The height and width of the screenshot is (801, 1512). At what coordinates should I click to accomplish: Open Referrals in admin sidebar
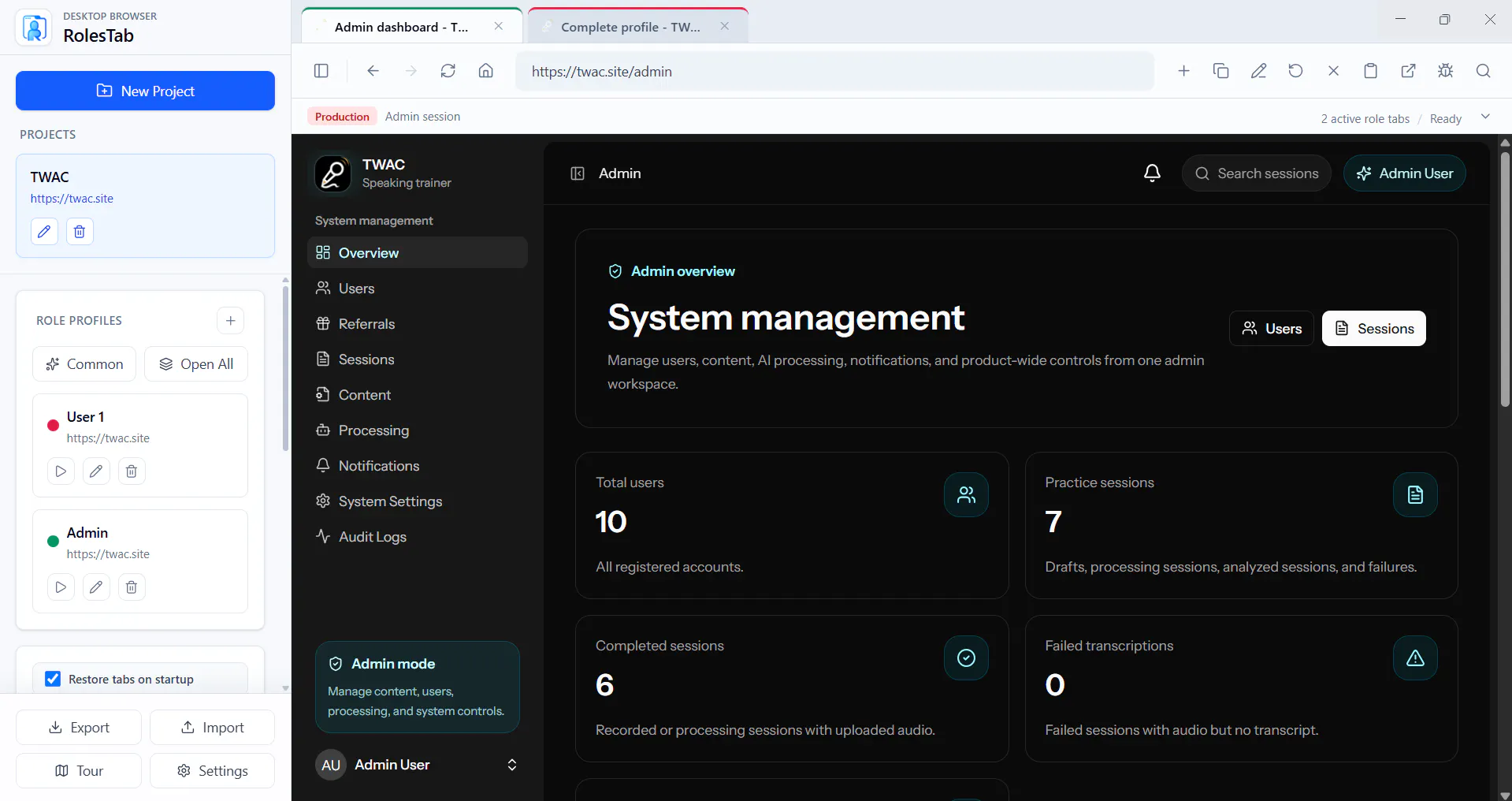click(x=418, y=323)
